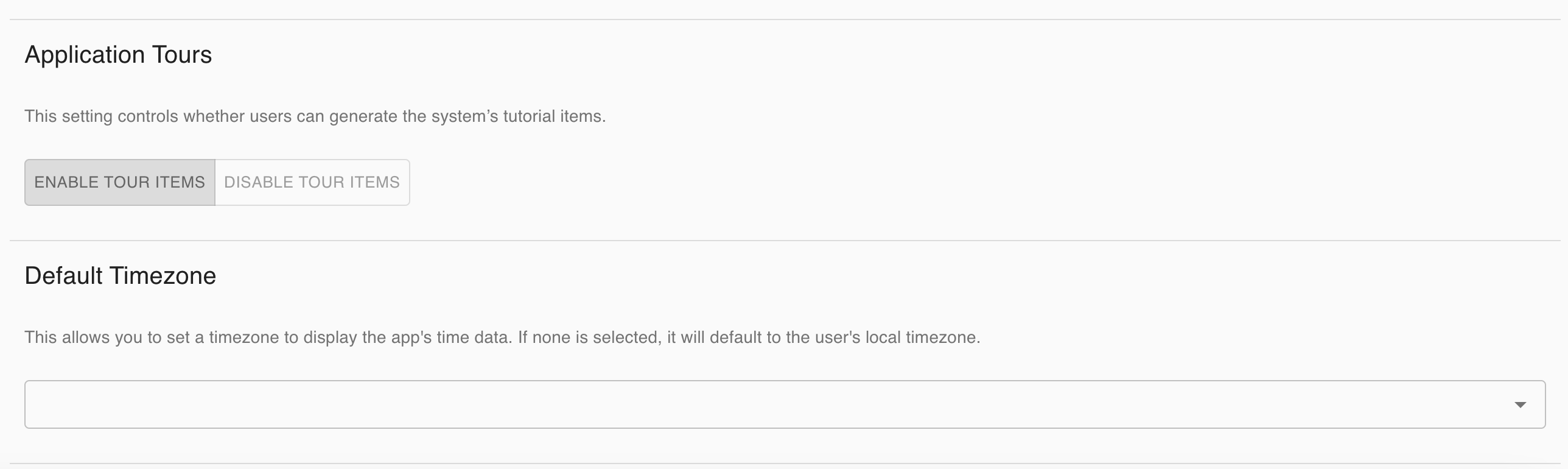This screenshot has height=469, width=1568.
Task: Click the divider line above Application Tours
Action: [784, 19]
